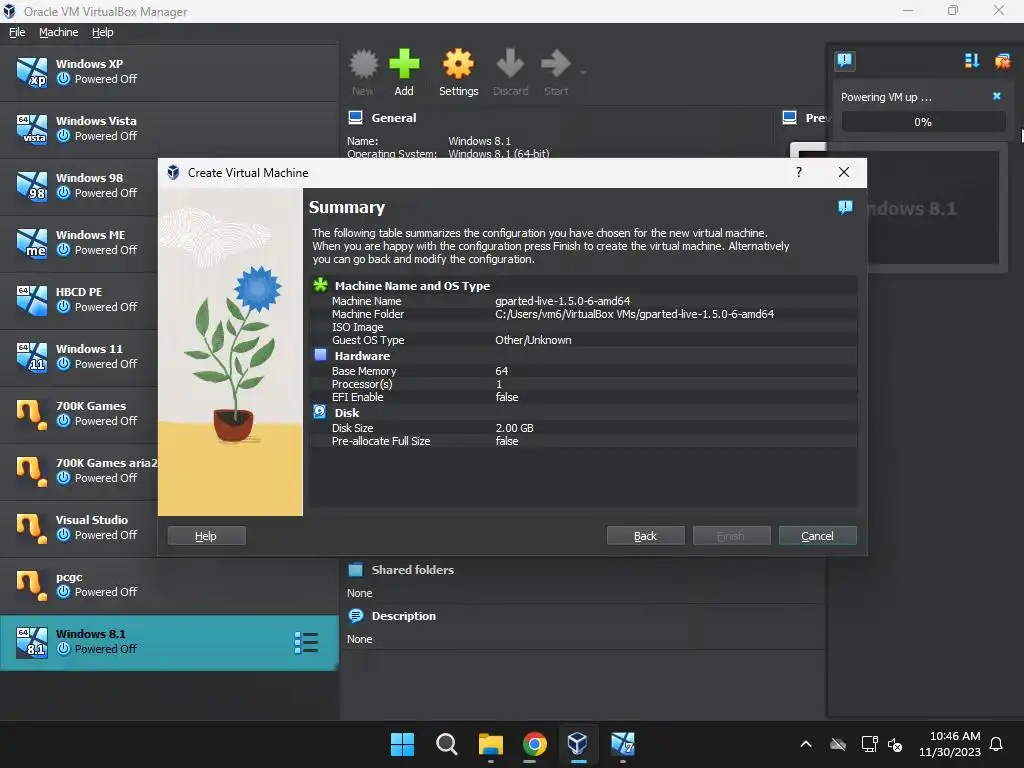Click the Hardware section icon in summary

[320, 355]
